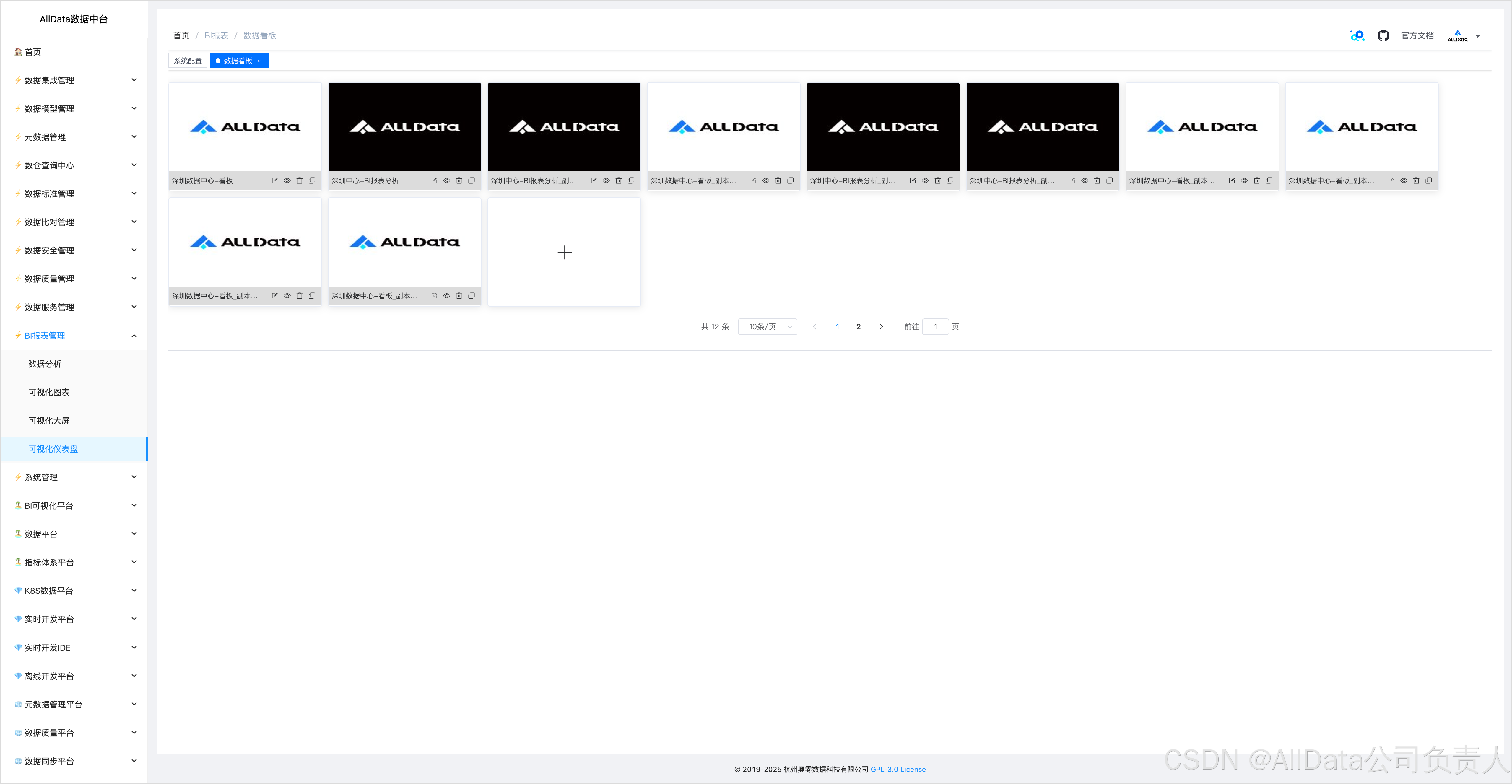Edit the 深圳数据中心-看板 dashboard
Viewport: 1512px width, 784px height.
coord(274,181)
